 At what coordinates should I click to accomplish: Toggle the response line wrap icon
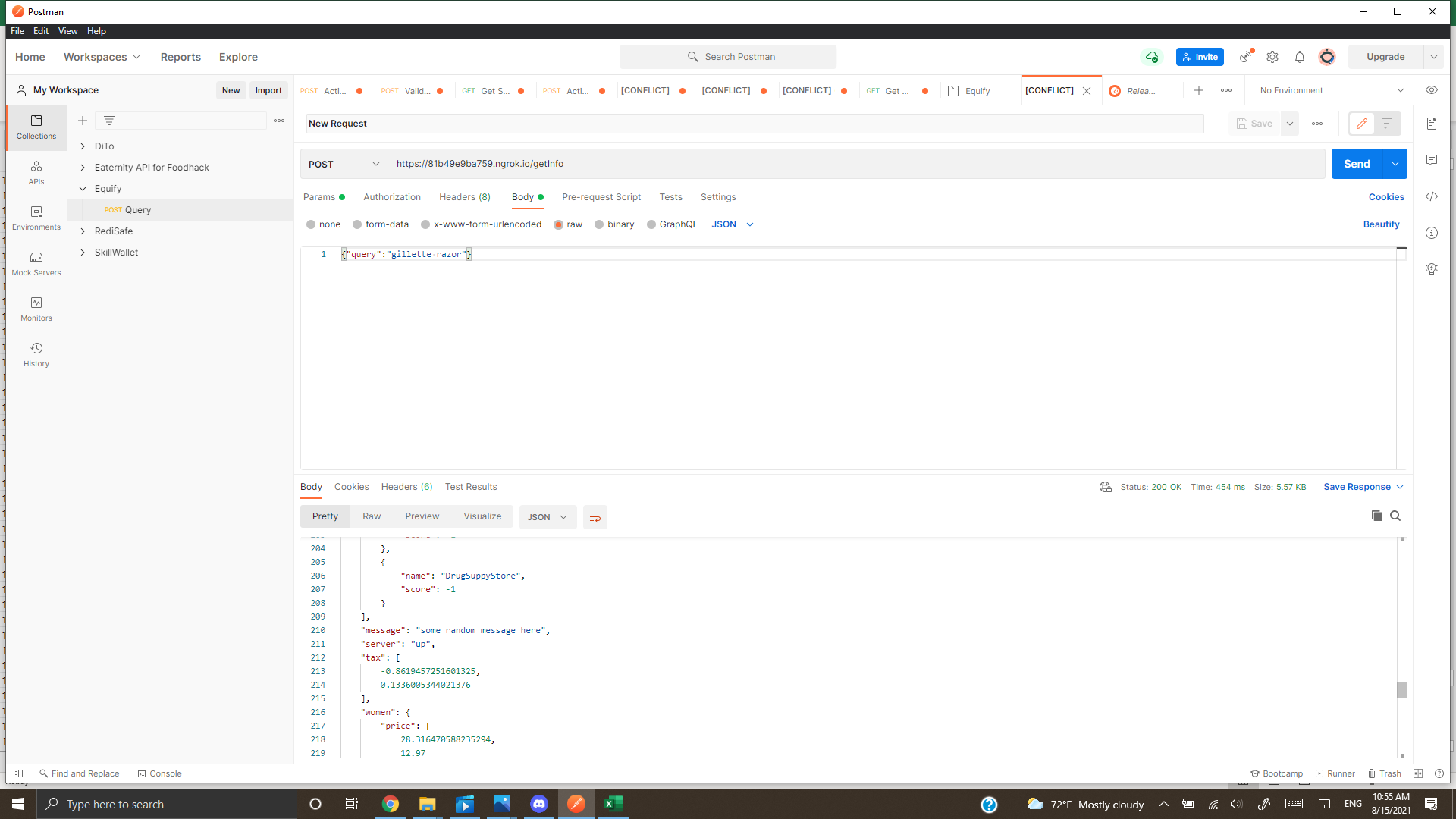[595, 517]
